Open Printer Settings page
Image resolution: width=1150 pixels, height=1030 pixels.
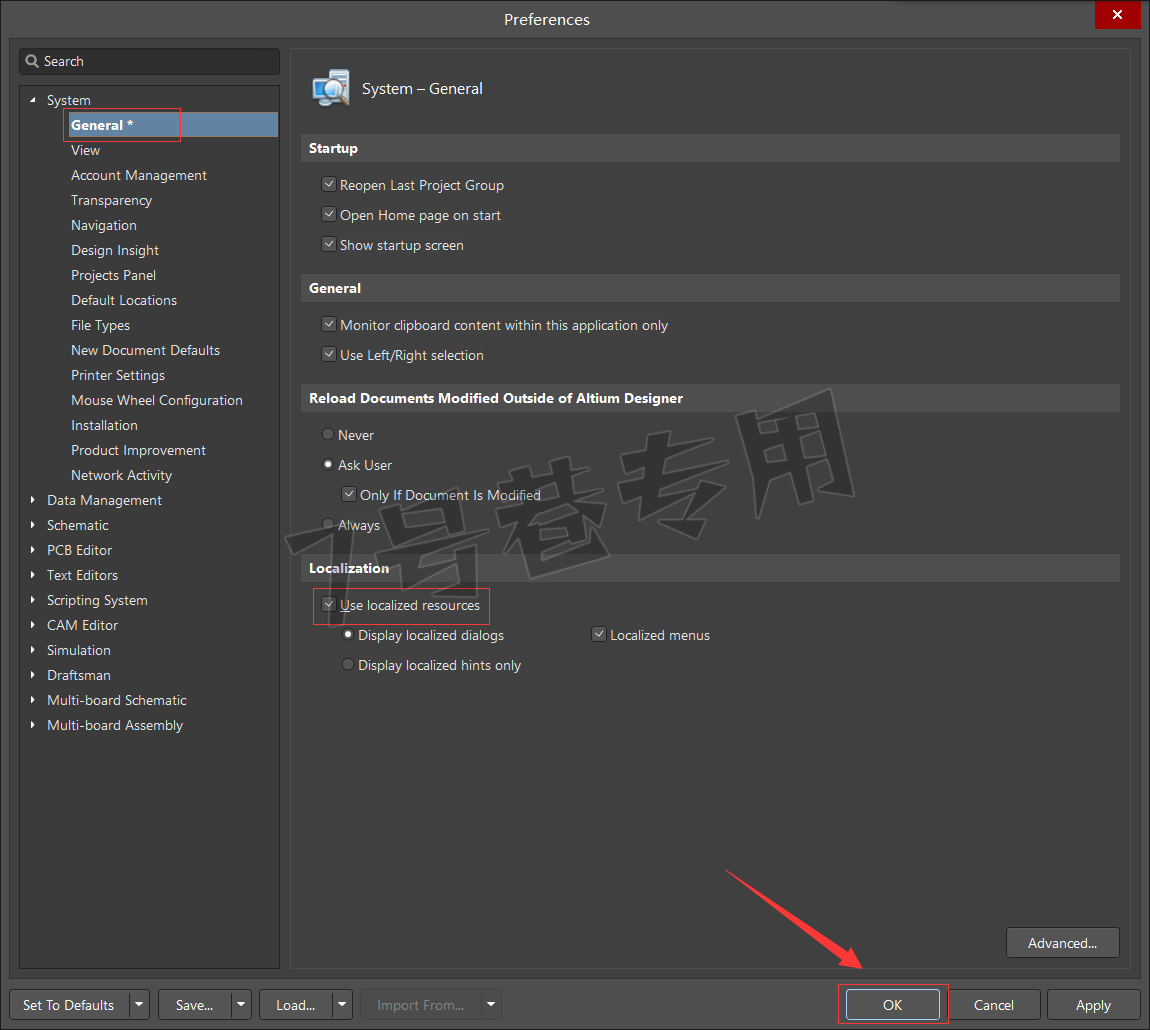118,375
